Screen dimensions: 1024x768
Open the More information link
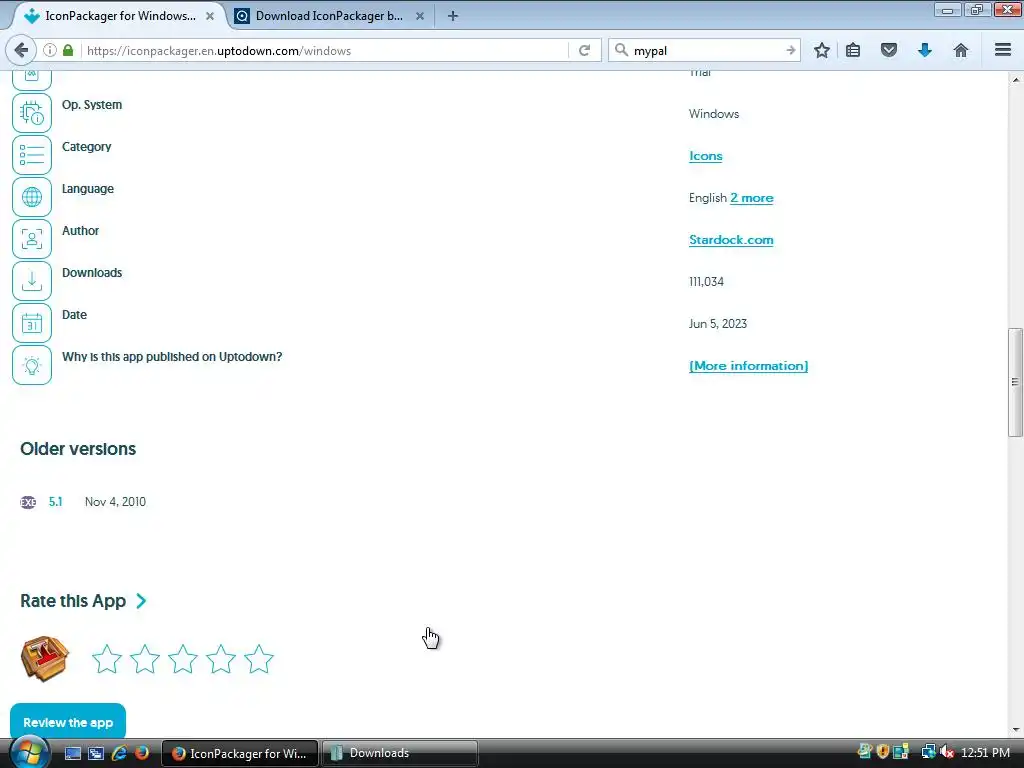[x=748, y=366]
